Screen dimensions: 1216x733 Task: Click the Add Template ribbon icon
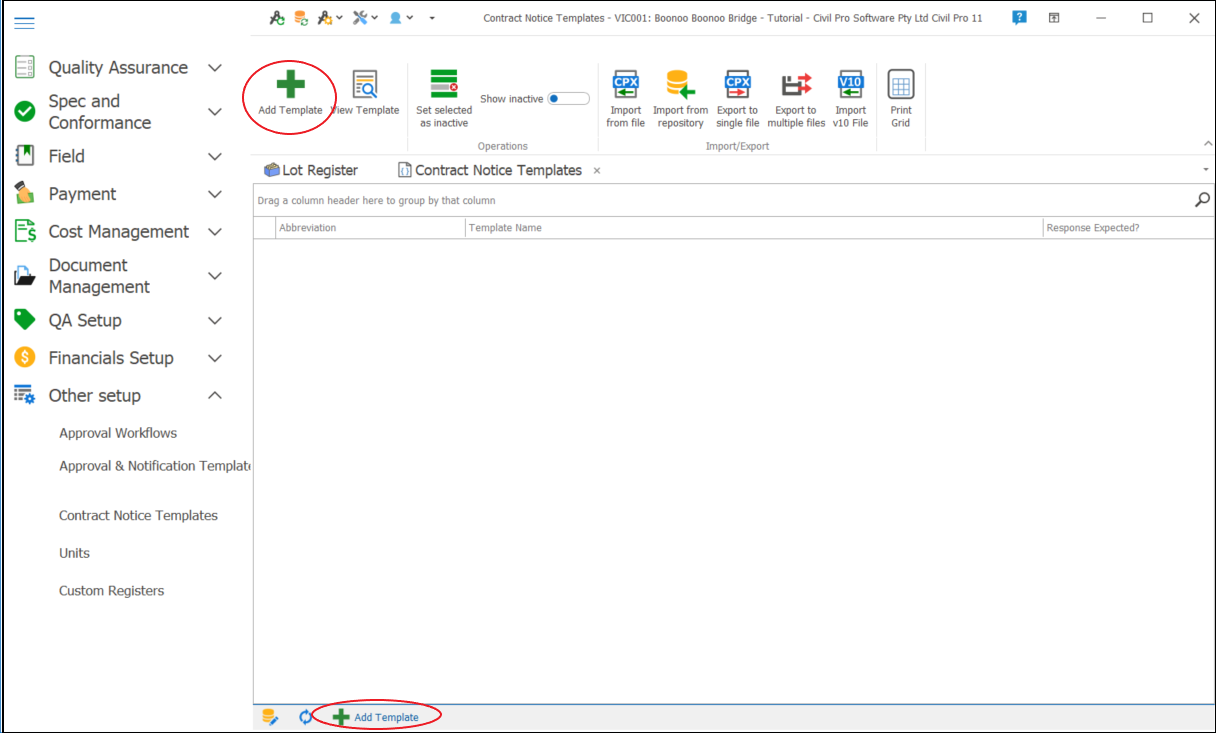[x=290, y=86]
